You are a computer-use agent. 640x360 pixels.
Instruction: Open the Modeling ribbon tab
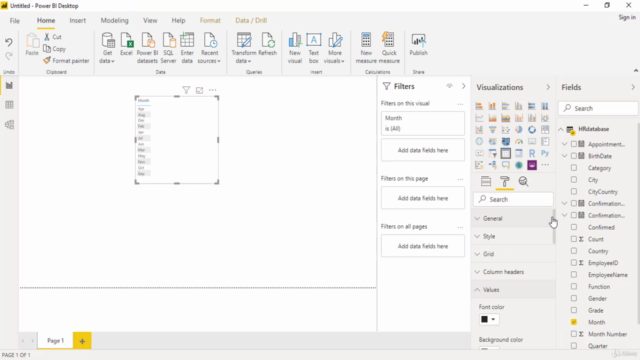(114, 20)
